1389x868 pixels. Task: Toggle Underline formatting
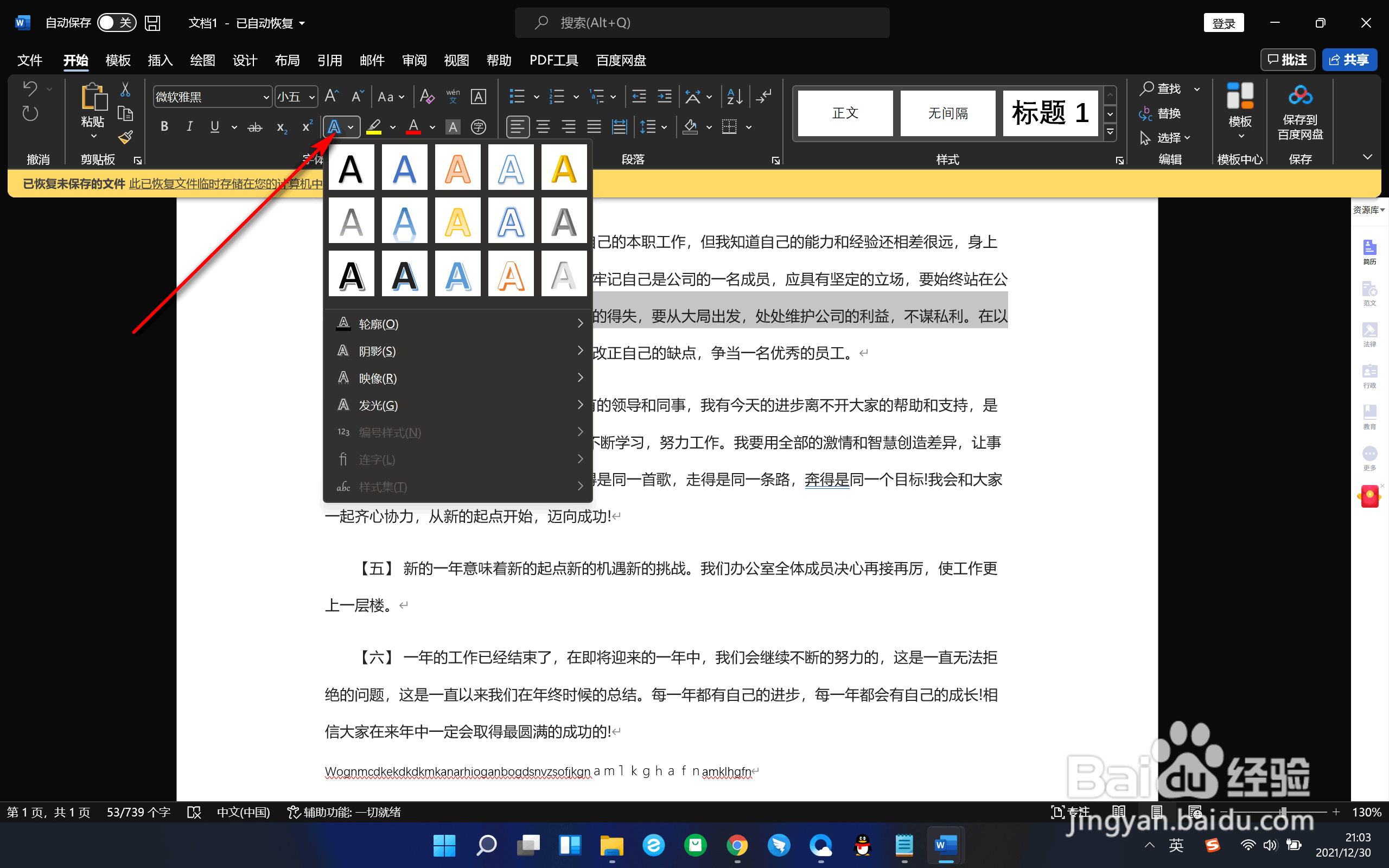[215, 127]
